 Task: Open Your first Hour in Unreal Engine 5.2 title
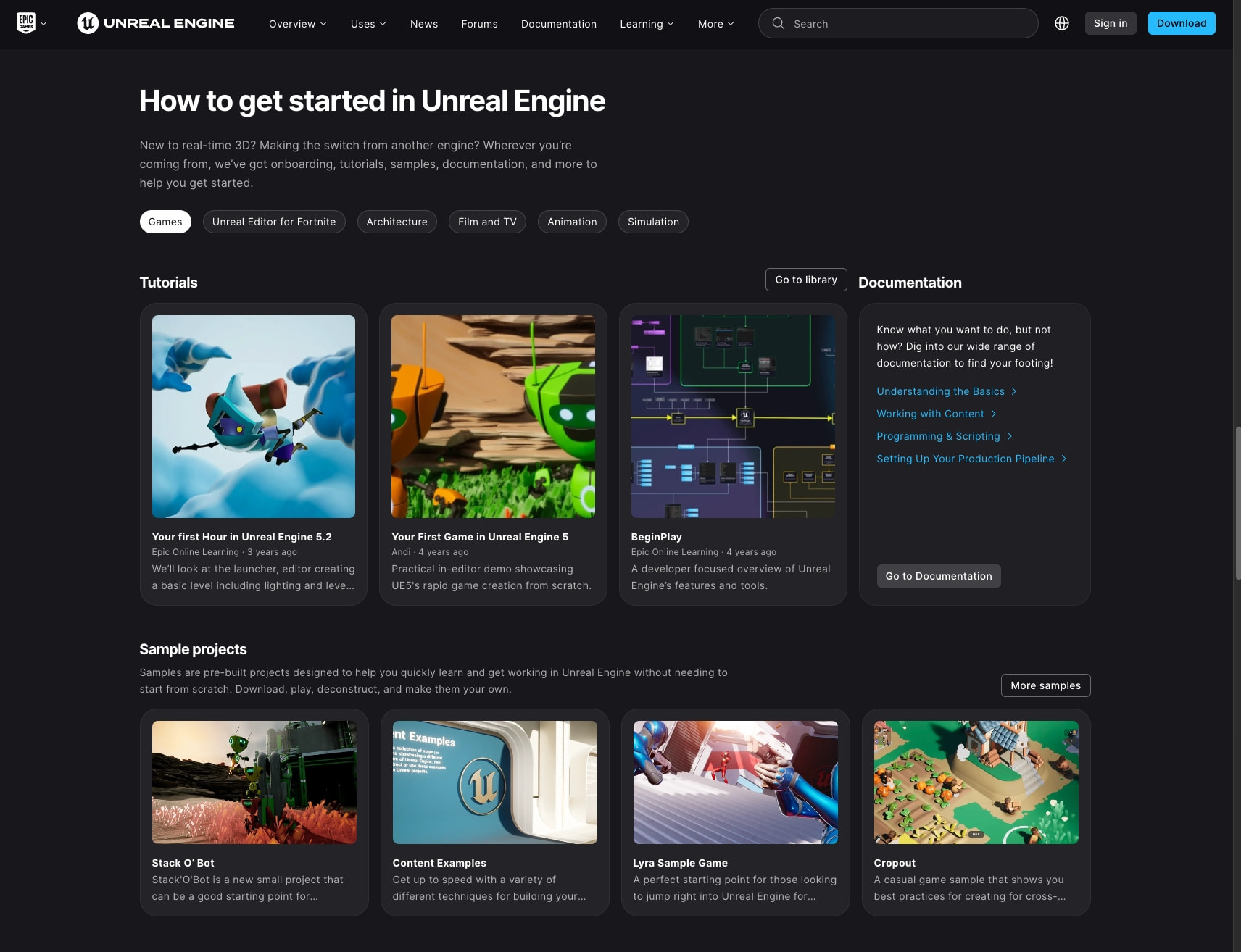coord(241,537)
